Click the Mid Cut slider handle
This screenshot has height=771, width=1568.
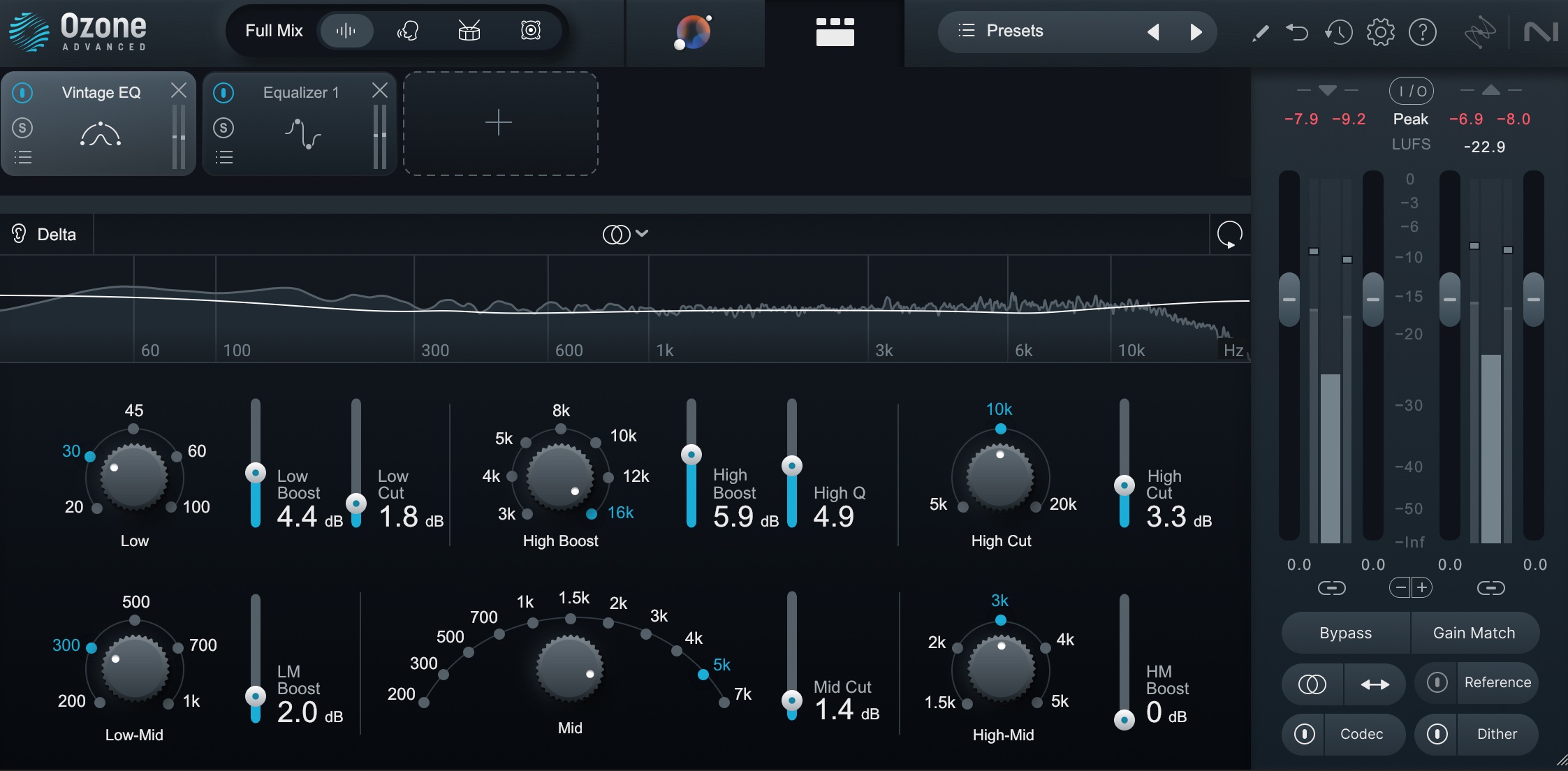(791, 700)
